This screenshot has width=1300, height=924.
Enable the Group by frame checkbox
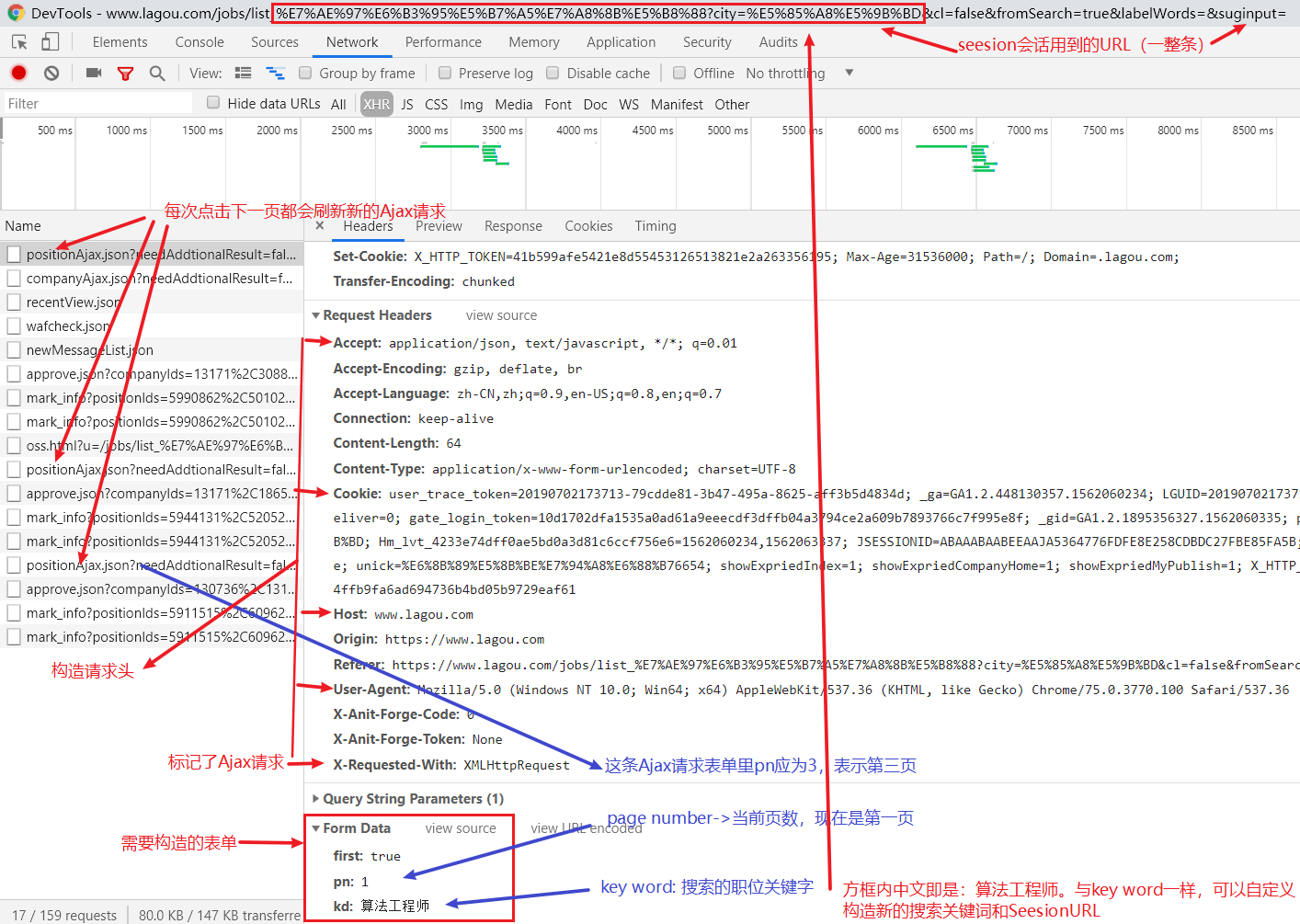[x=305, y=73]
